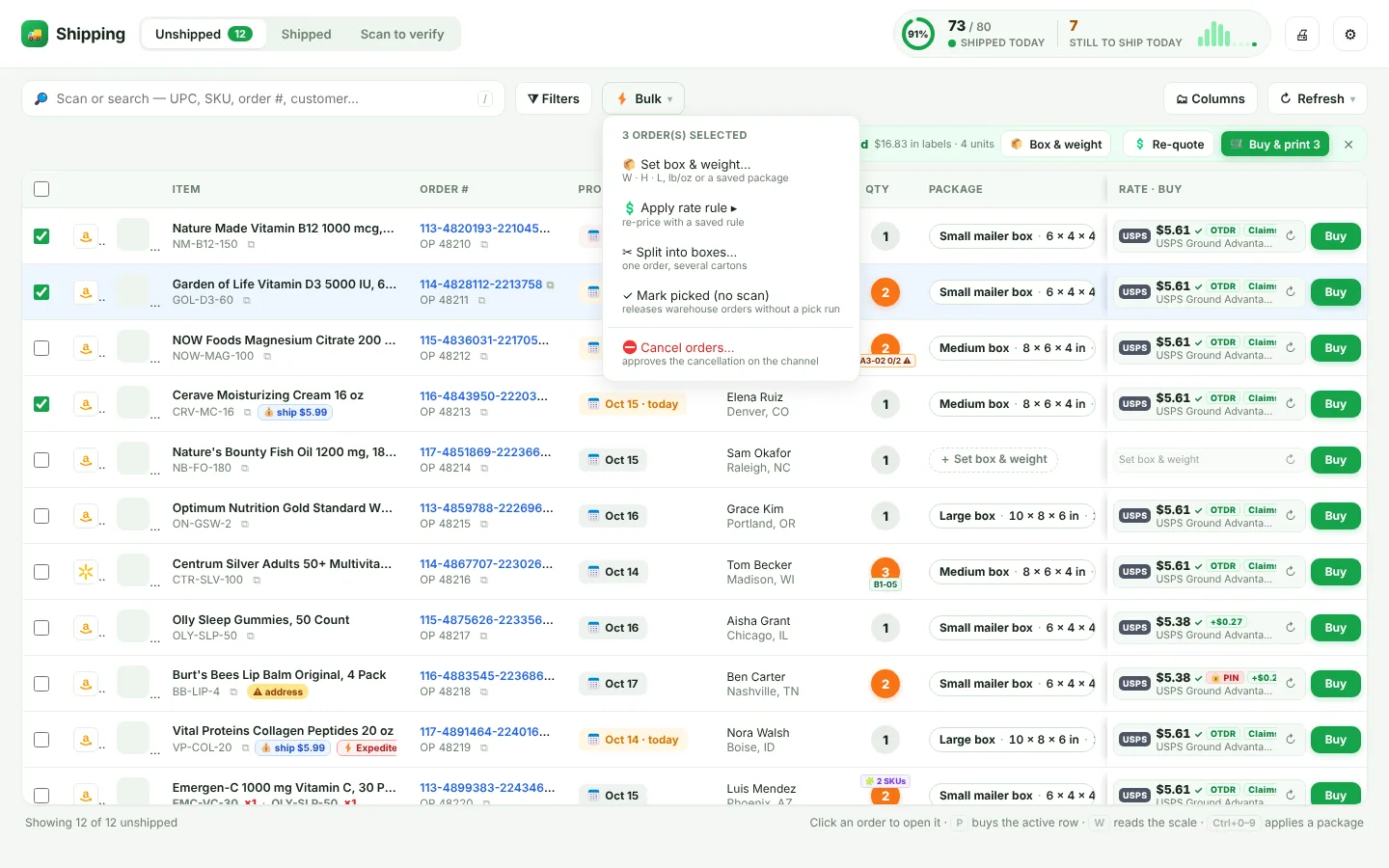The width and height of the screenshot is (1389, 868).
Task: Click the 91% shipped progress ring
Action: coord(917,35)
